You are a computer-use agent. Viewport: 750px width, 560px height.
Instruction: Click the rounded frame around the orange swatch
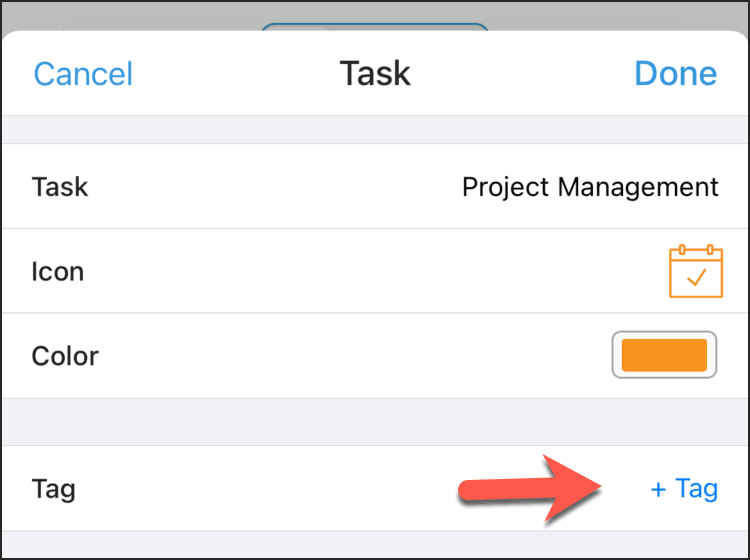[x=664, y=355]
